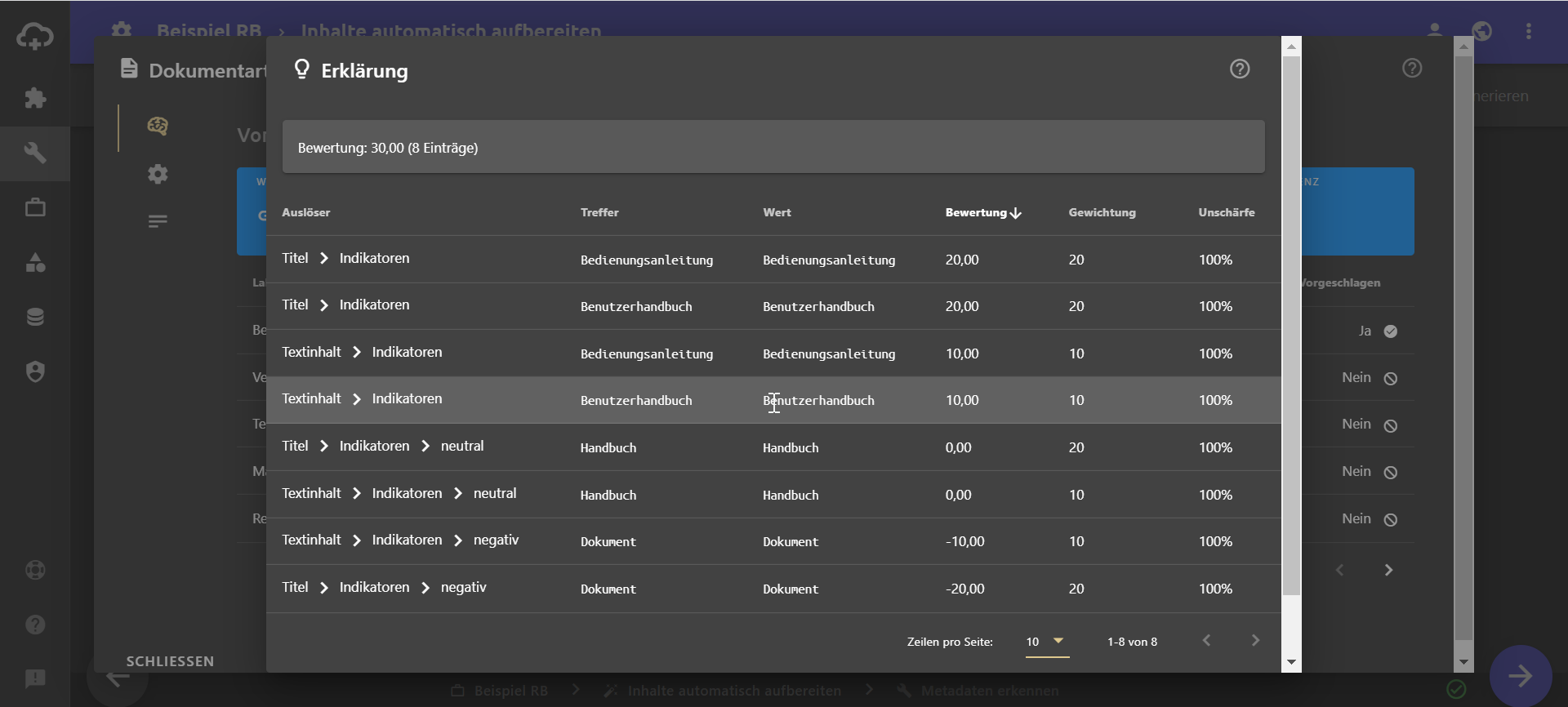This screenshot has width=1568, height=707.
Task: Open Beispiel RB in top header
Action: pyautogui.click(x=209, y=31)
